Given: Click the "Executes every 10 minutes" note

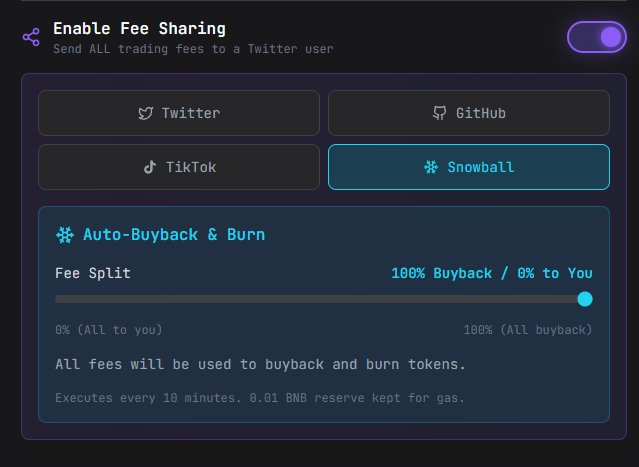Looking at the screenshot, I should (260, 398).
